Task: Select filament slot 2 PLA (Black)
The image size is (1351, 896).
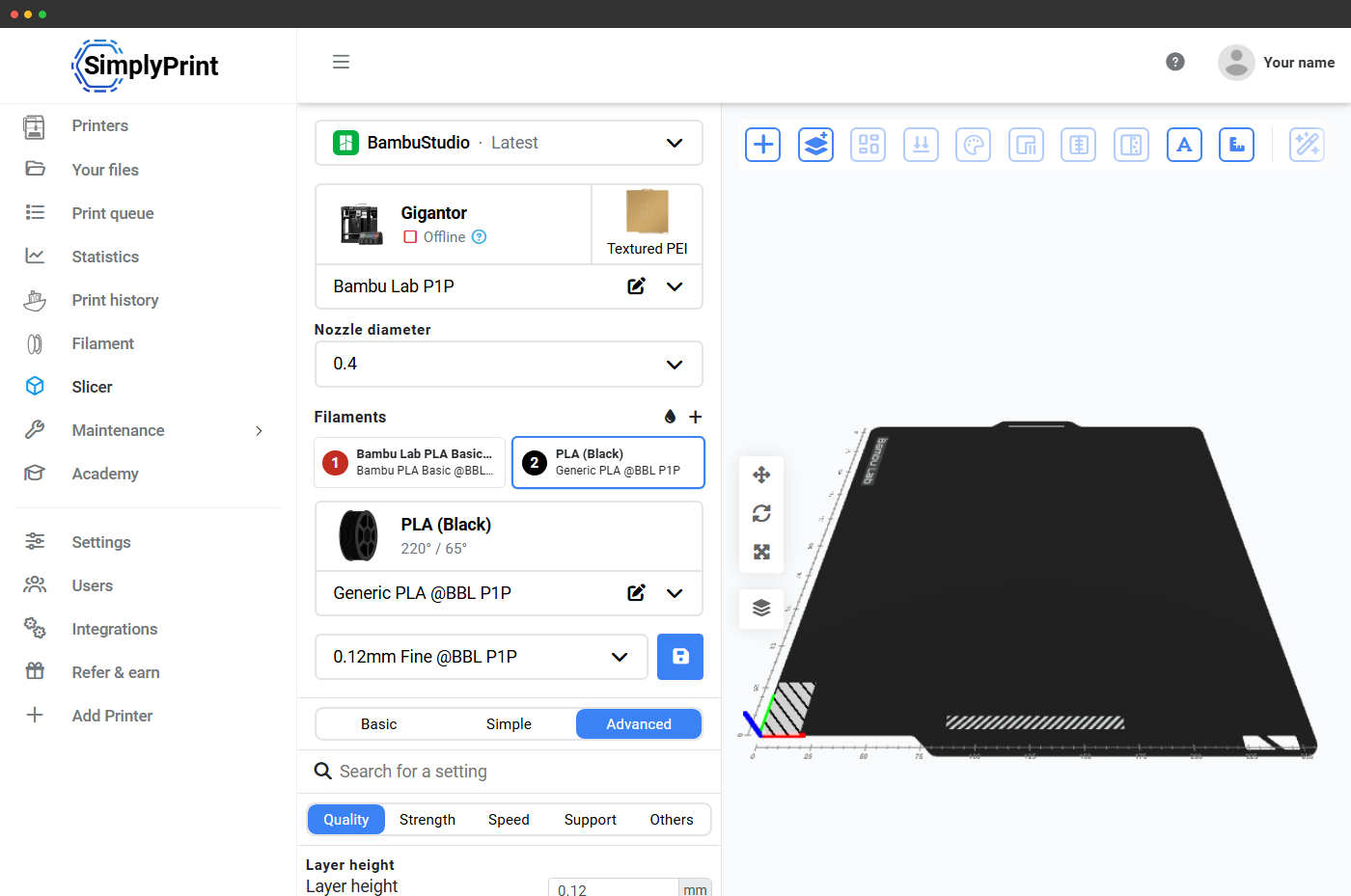Action: coord(608,463)
